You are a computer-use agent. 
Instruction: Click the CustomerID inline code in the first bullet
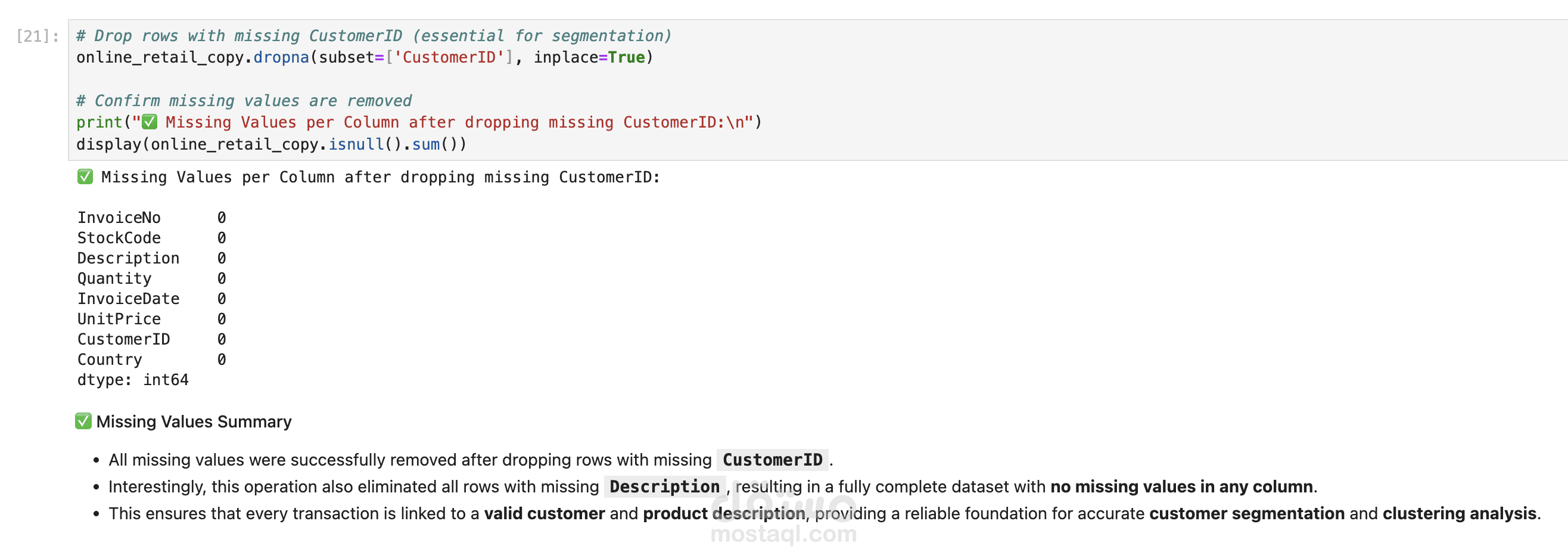(772, 460)
